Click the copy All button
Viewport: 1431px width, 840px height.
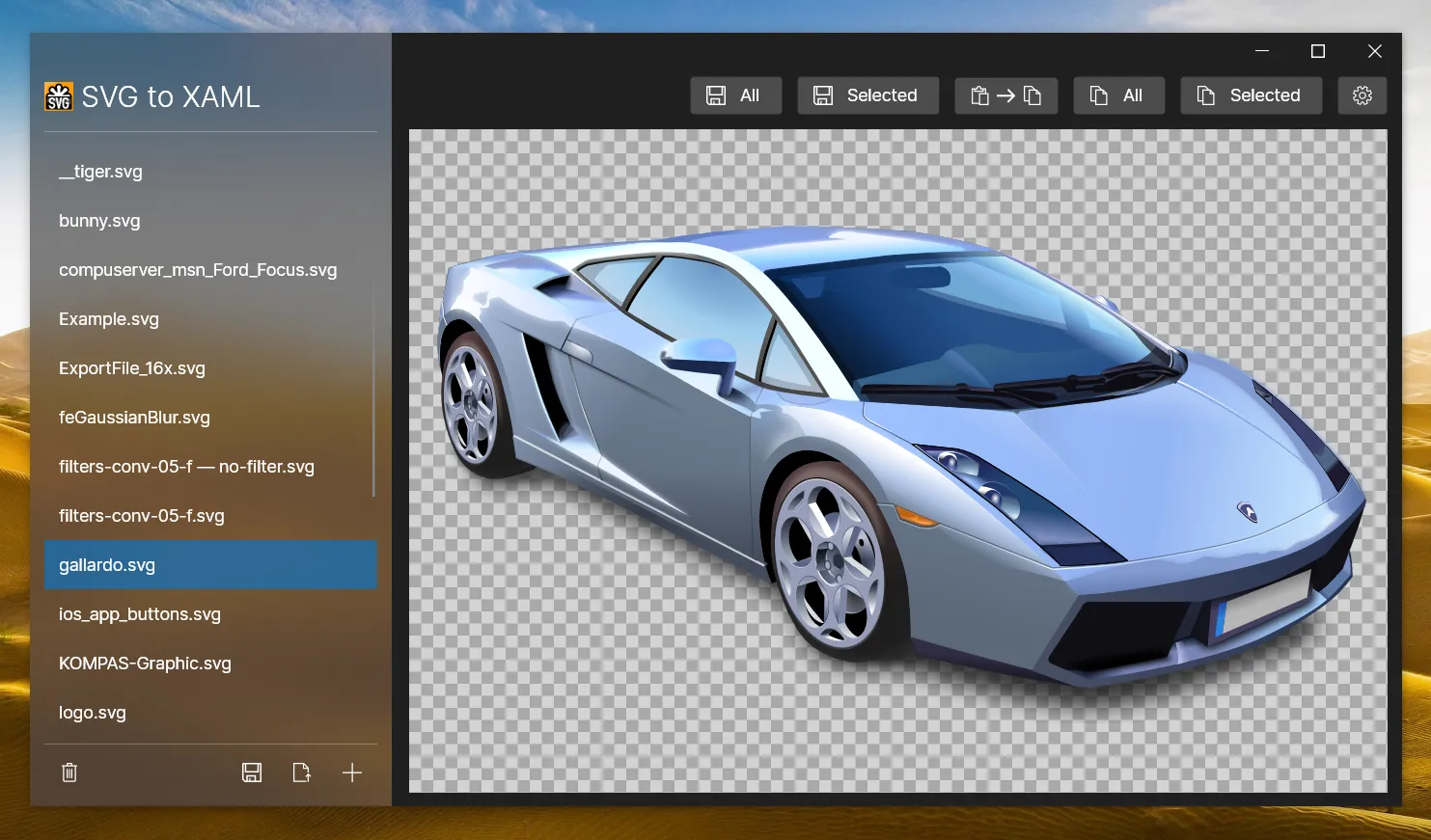1118,95
